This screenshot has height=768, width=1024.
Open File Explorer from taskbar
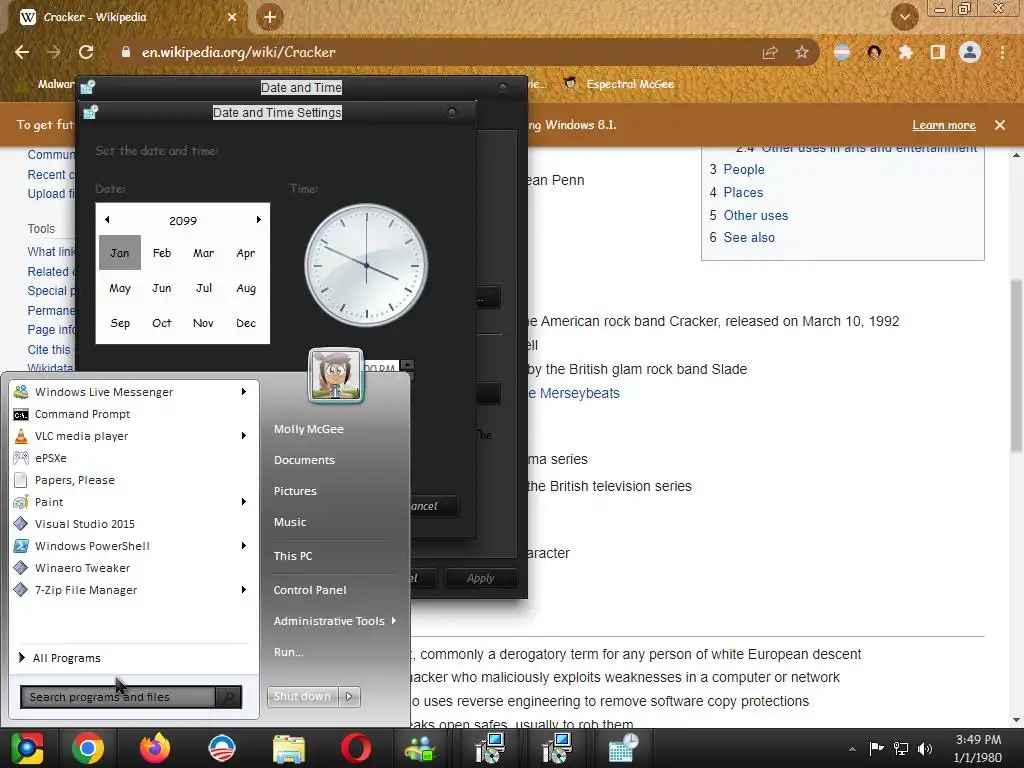click(289, 748)
